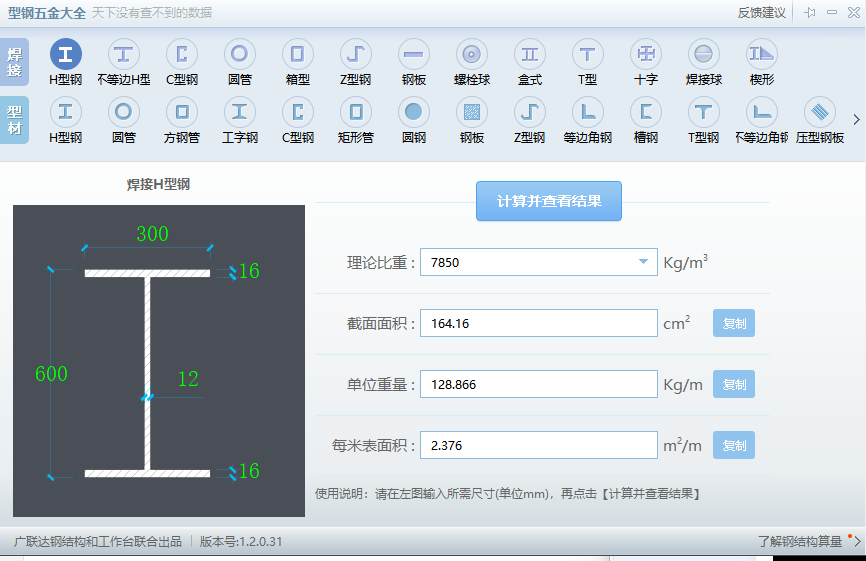Viewport: 866px width, 561px height.
Task: Select the 焊接球 icon
Action: pos(704,54)
